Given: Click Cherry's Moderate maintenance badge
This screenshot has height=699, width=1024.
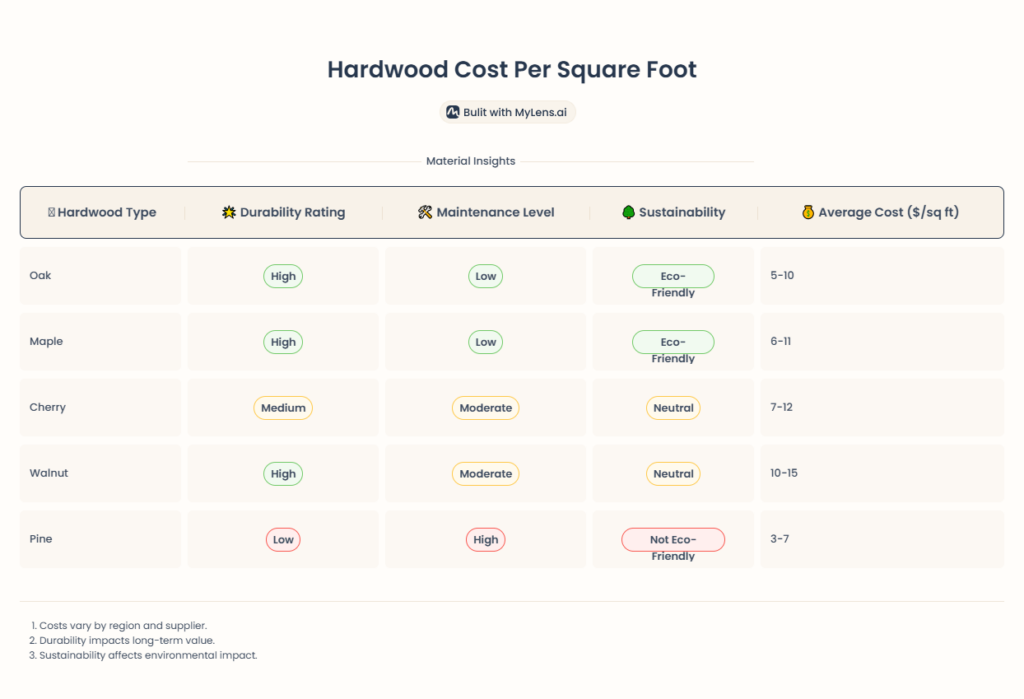Looking at the screenshot, I should click(485, 408).
